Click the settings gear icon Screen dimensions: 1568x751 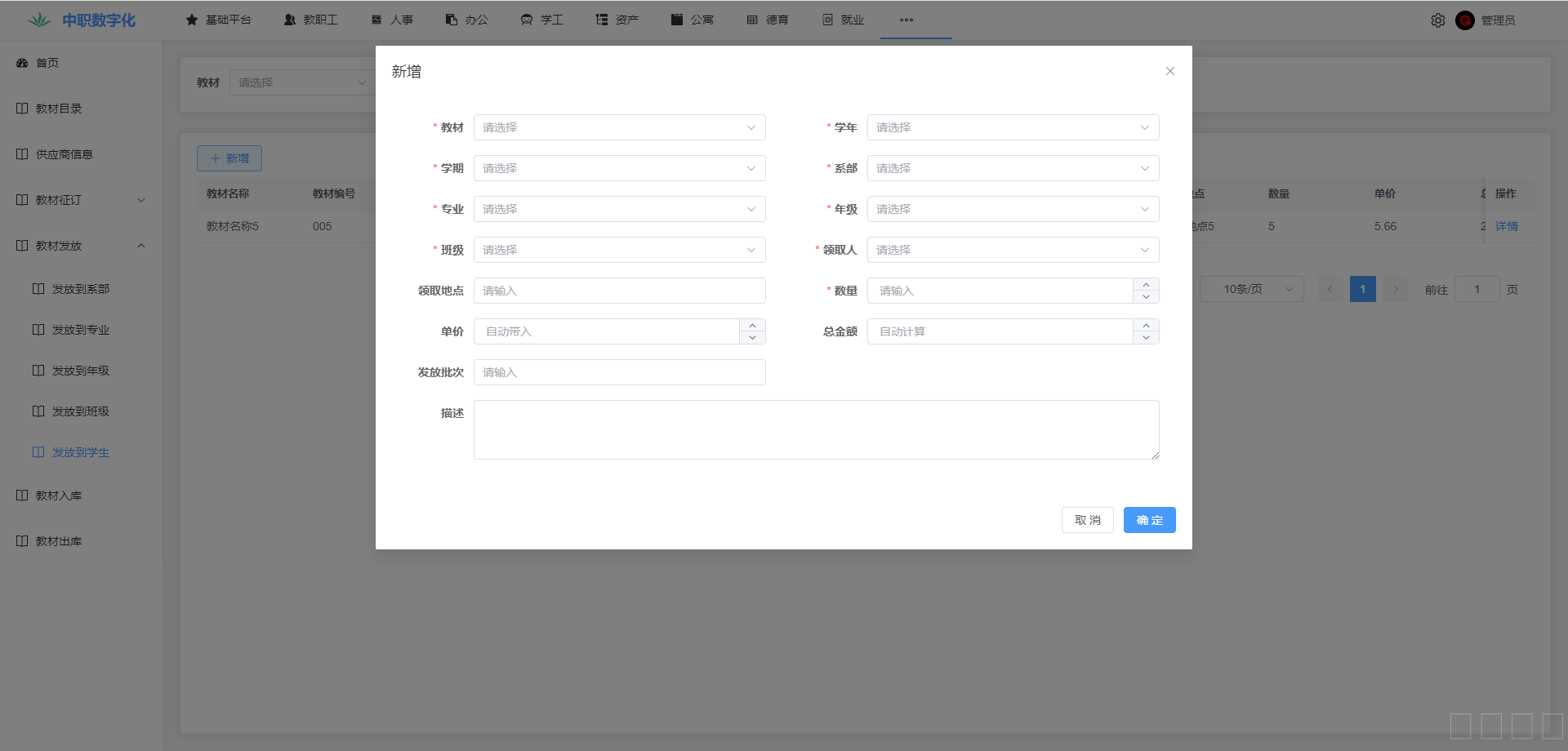click(1437, 20)
